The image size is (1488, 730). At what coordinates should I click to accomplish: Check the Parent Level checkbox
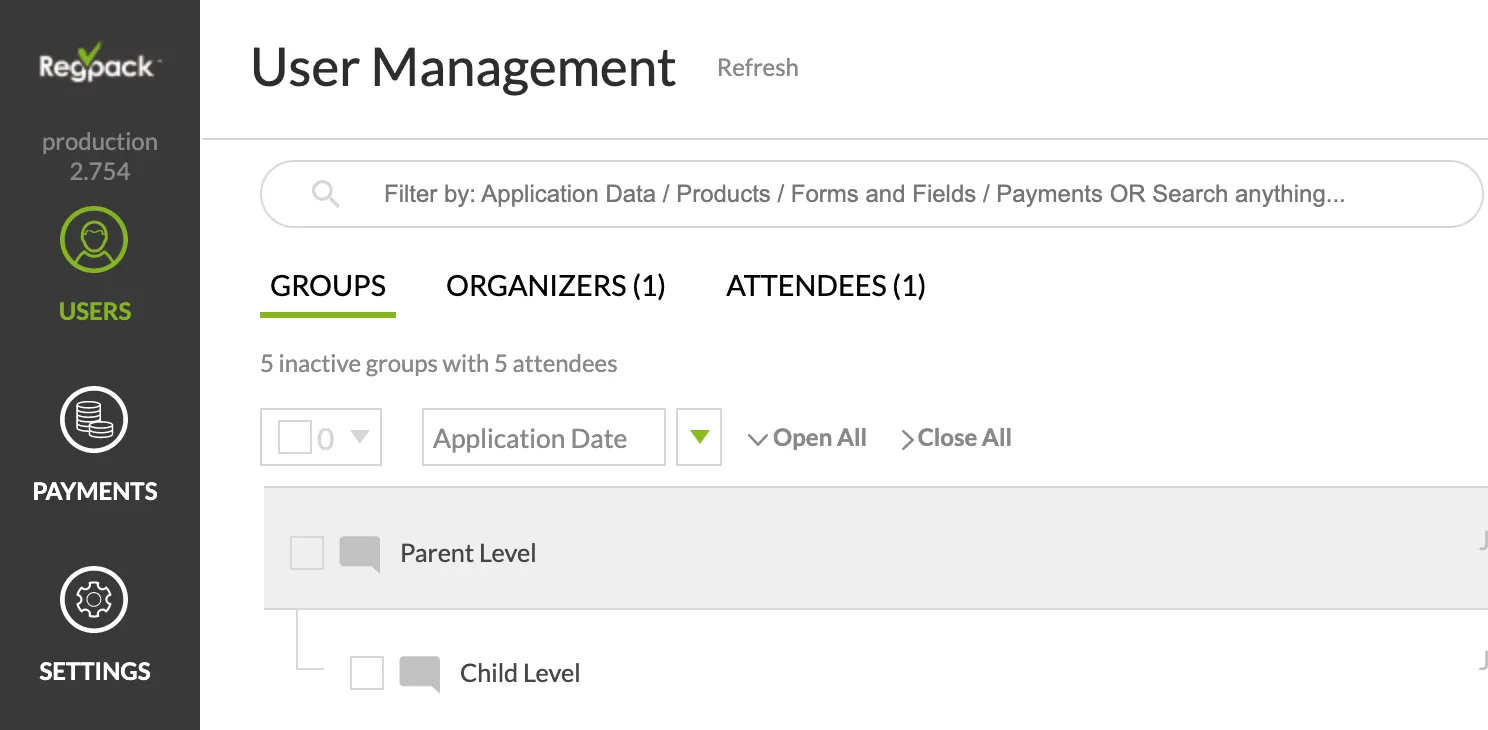coord(307,553)
